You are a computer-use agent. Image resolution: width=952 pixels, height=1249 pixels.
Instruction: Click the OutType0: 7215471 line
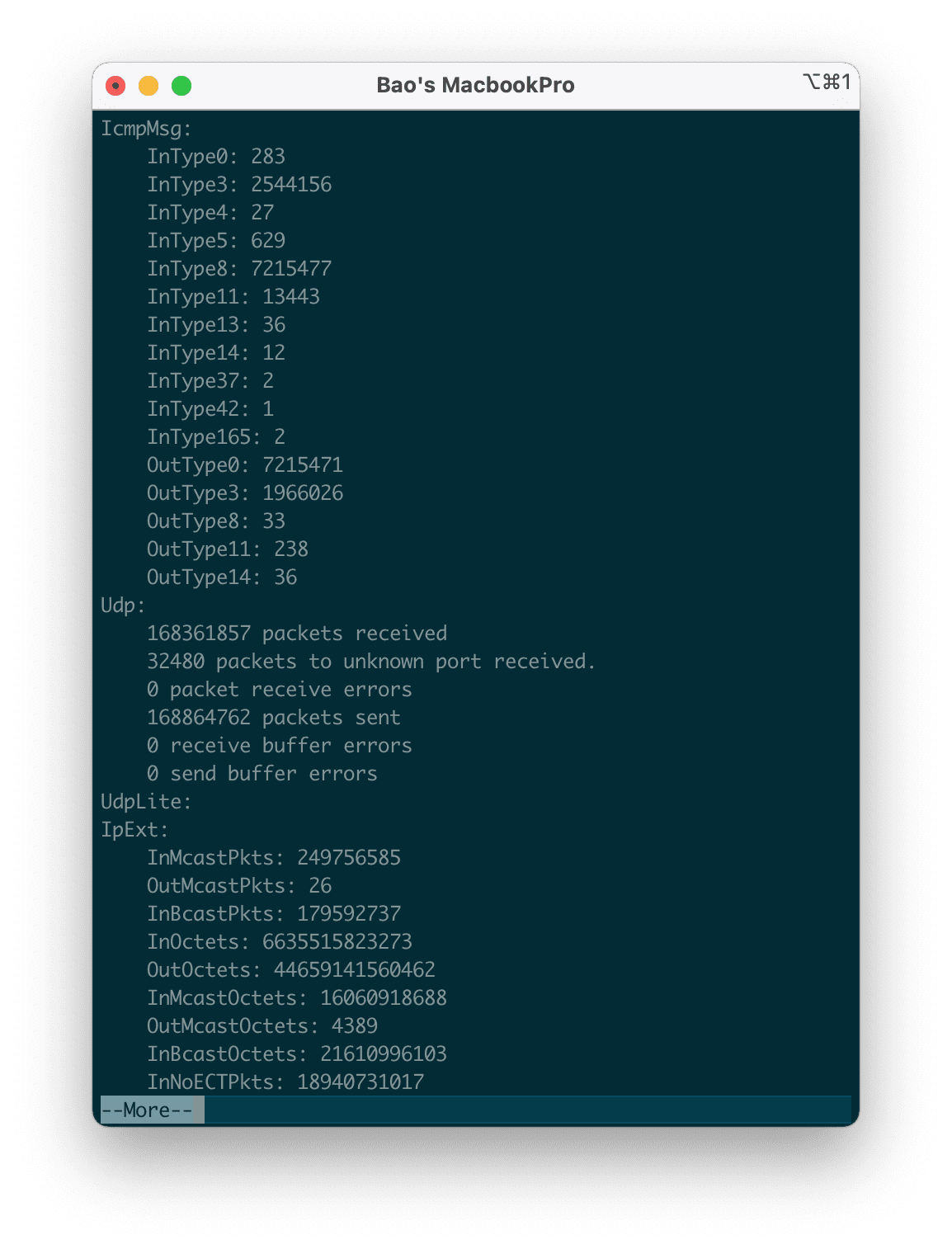244,465
